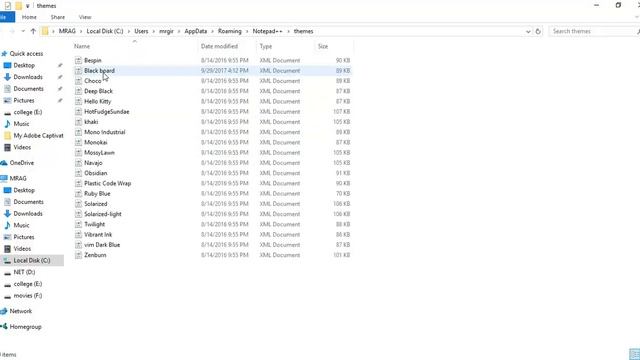
Task: Select the Twilight file icon
Action: click(78, 224)
